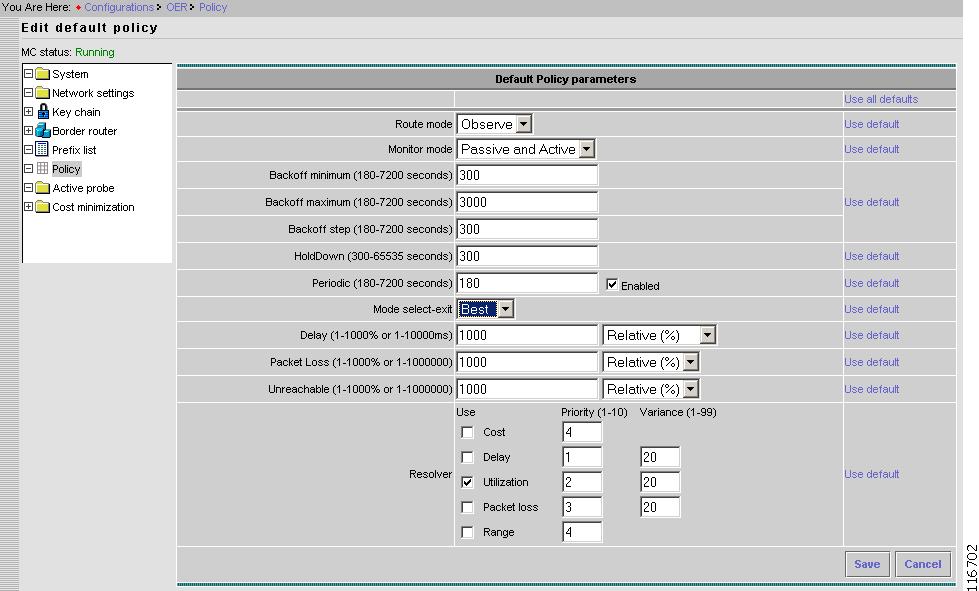Image resolution: width=979 pixels, height=591 pixels.
Task: Click Use default for Resolver
Action: tap(872, 474)
